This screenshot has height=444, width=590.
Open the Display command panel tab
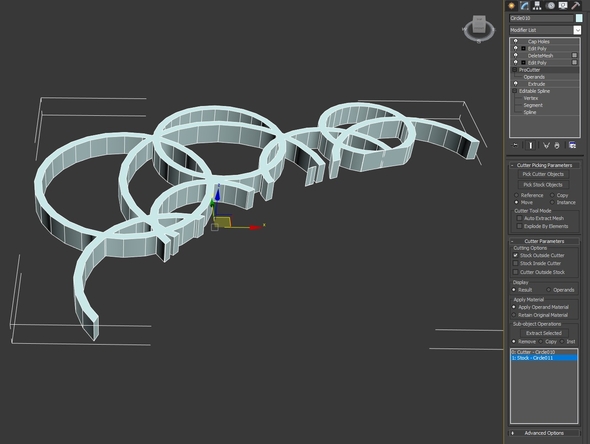[x=563, y=6]
